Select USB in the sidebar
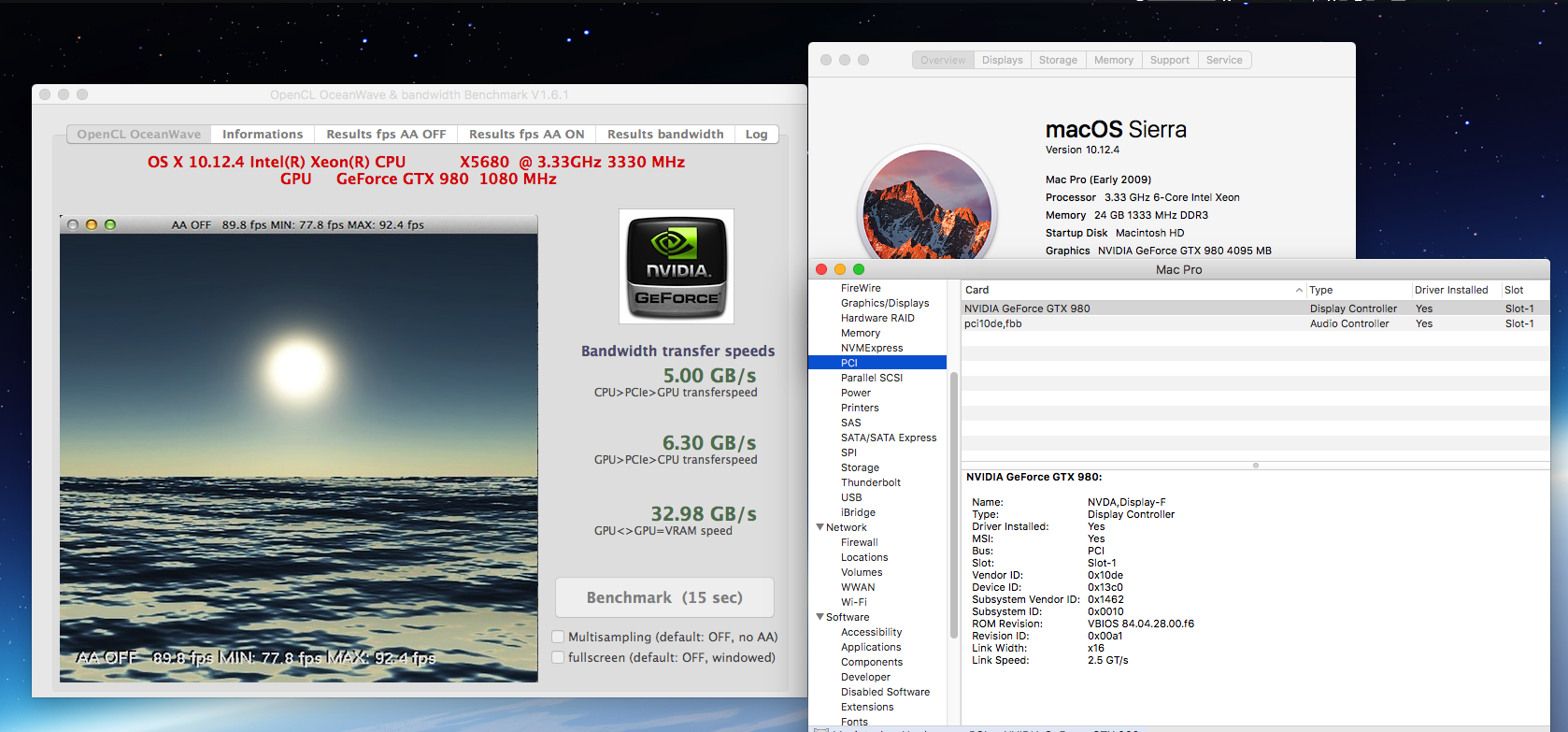Viewport: 1568px width, 732px height. pos(851,497)
